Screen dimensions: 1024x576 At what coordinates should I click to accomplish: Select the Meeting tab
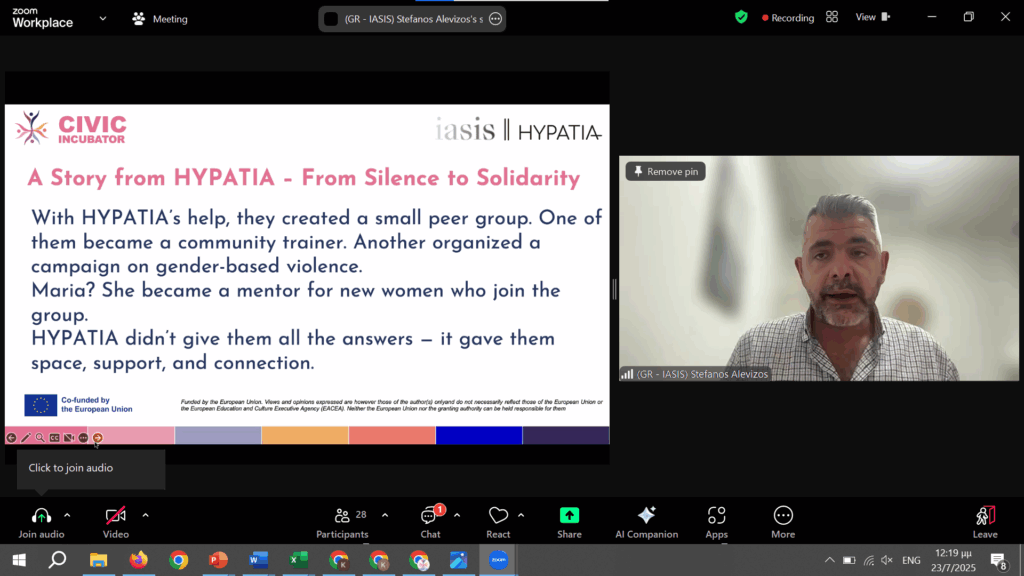(160, 19)
